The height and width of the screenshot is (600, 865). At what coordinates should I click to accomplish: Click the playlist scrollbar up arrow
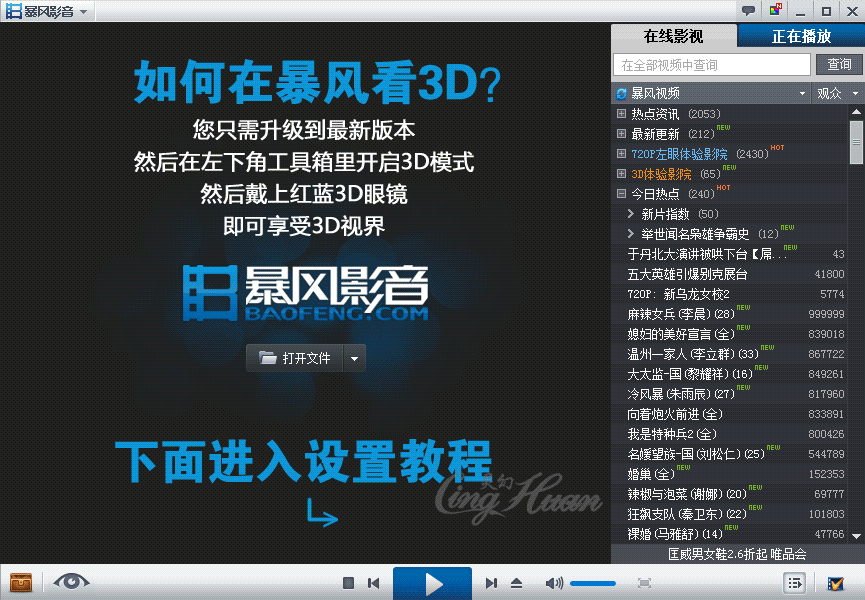click(x=856, y=112)
